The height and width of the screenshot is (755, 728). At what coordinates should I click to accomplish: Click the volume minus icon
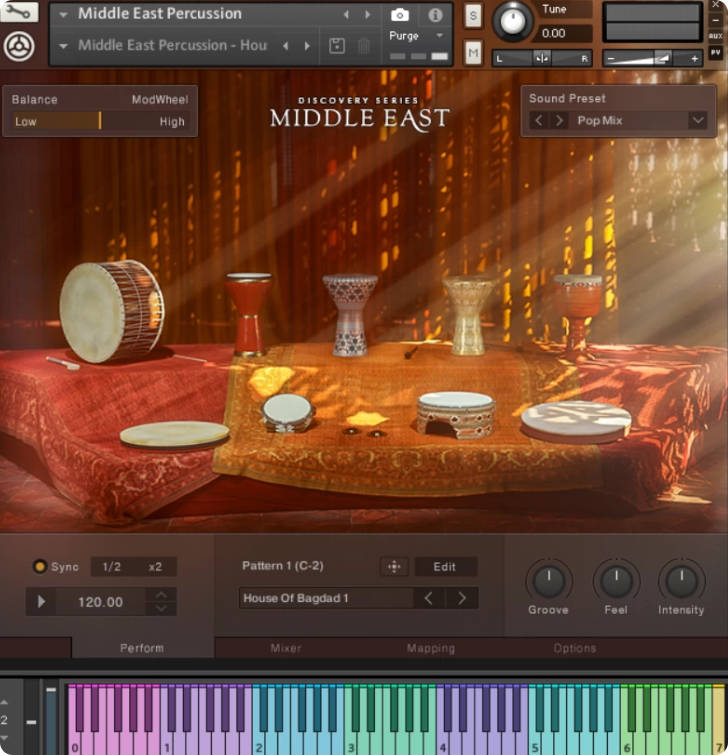pos(611,59)
